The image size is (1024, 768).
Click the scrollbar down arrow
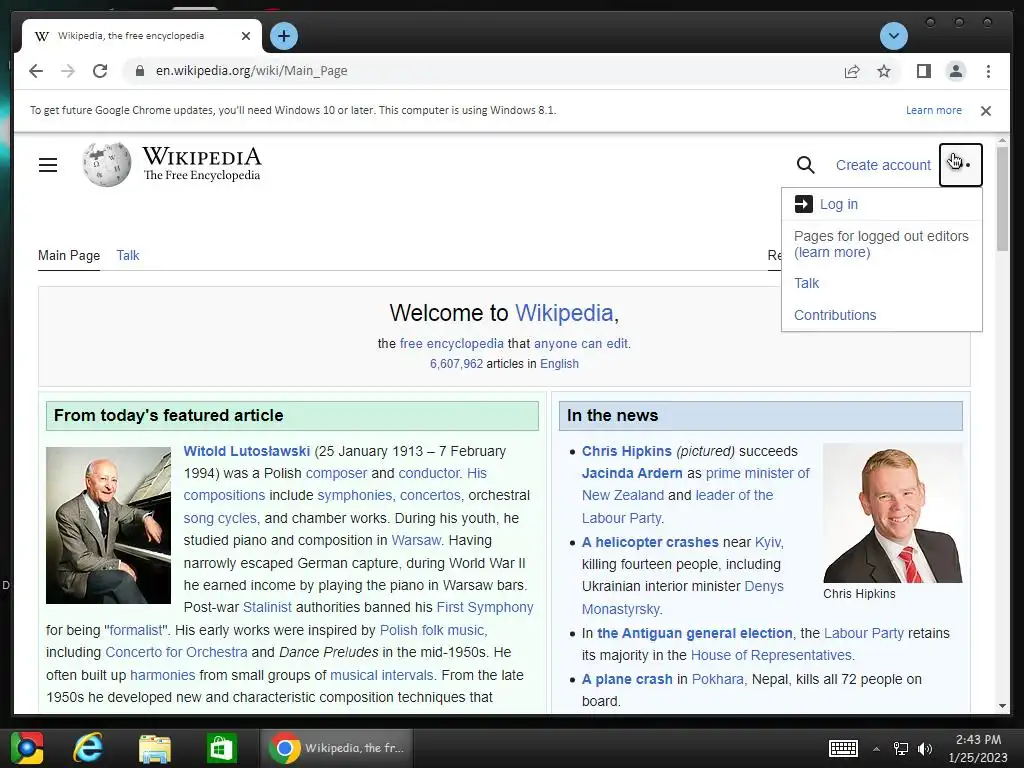1002,706
